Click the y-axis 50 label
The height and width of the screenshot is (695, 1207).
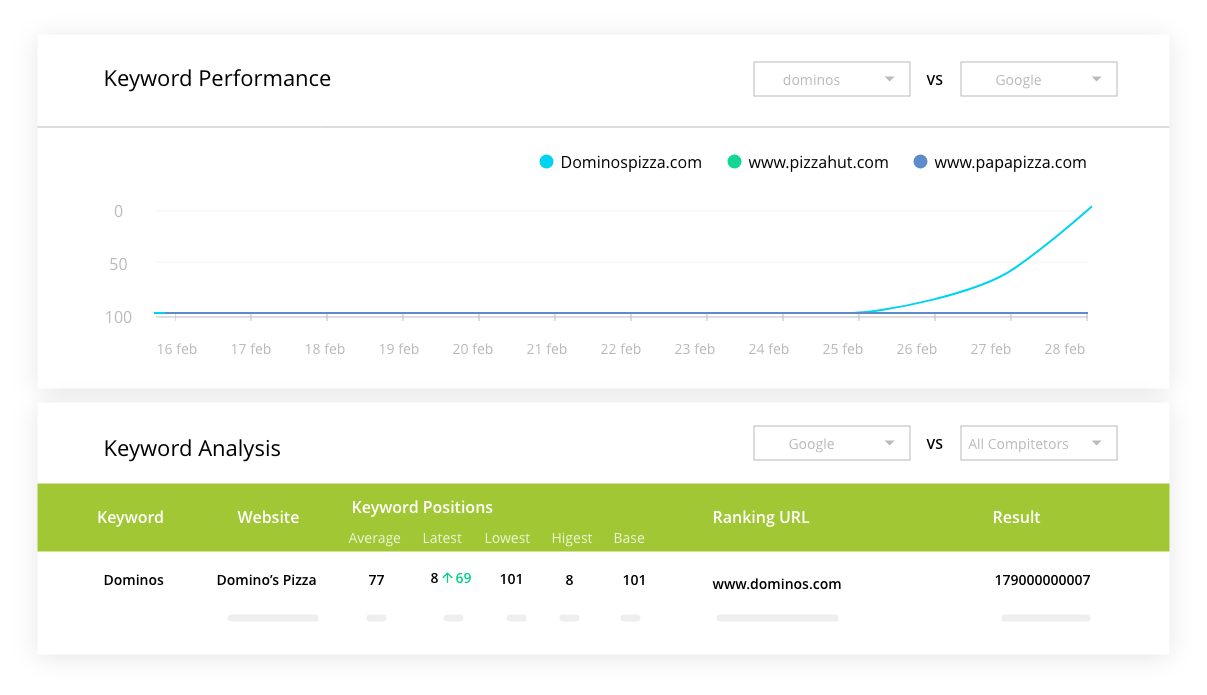pyautogui.click(x=118, y=264)
